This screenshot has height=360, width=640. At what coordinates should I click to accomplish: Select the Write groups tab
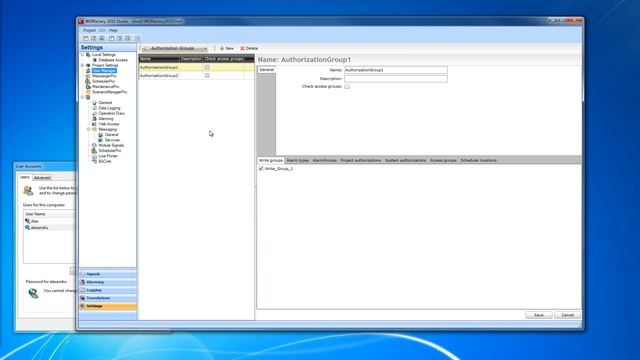(x=271, y=160)
